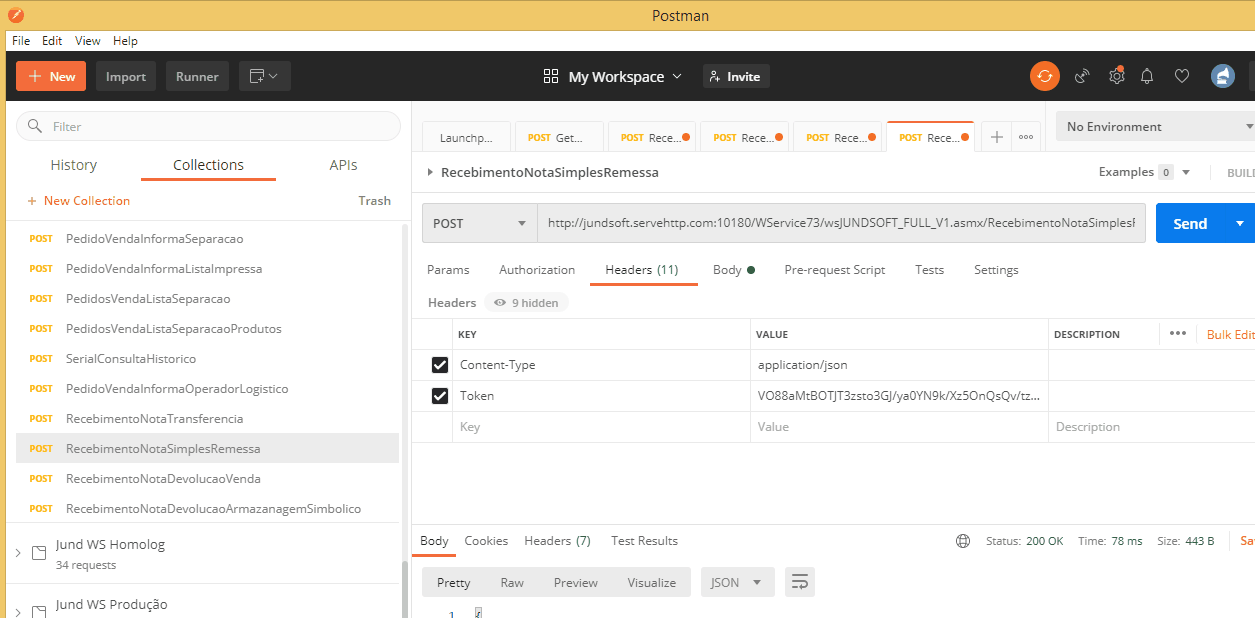Screen dimensions: 1255x618
Task: Open the notifications bell
Action: pyautogui.click(x=1147, y=76)
